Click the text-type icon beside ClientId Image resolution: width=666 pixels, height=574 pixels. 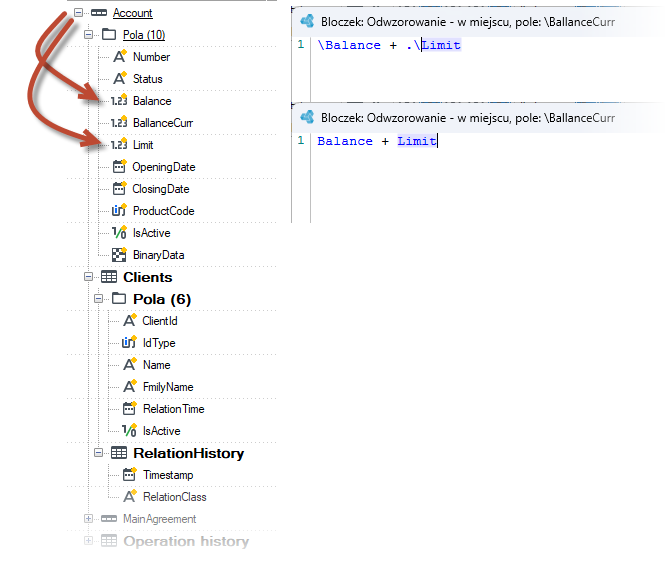coord(130,320)
